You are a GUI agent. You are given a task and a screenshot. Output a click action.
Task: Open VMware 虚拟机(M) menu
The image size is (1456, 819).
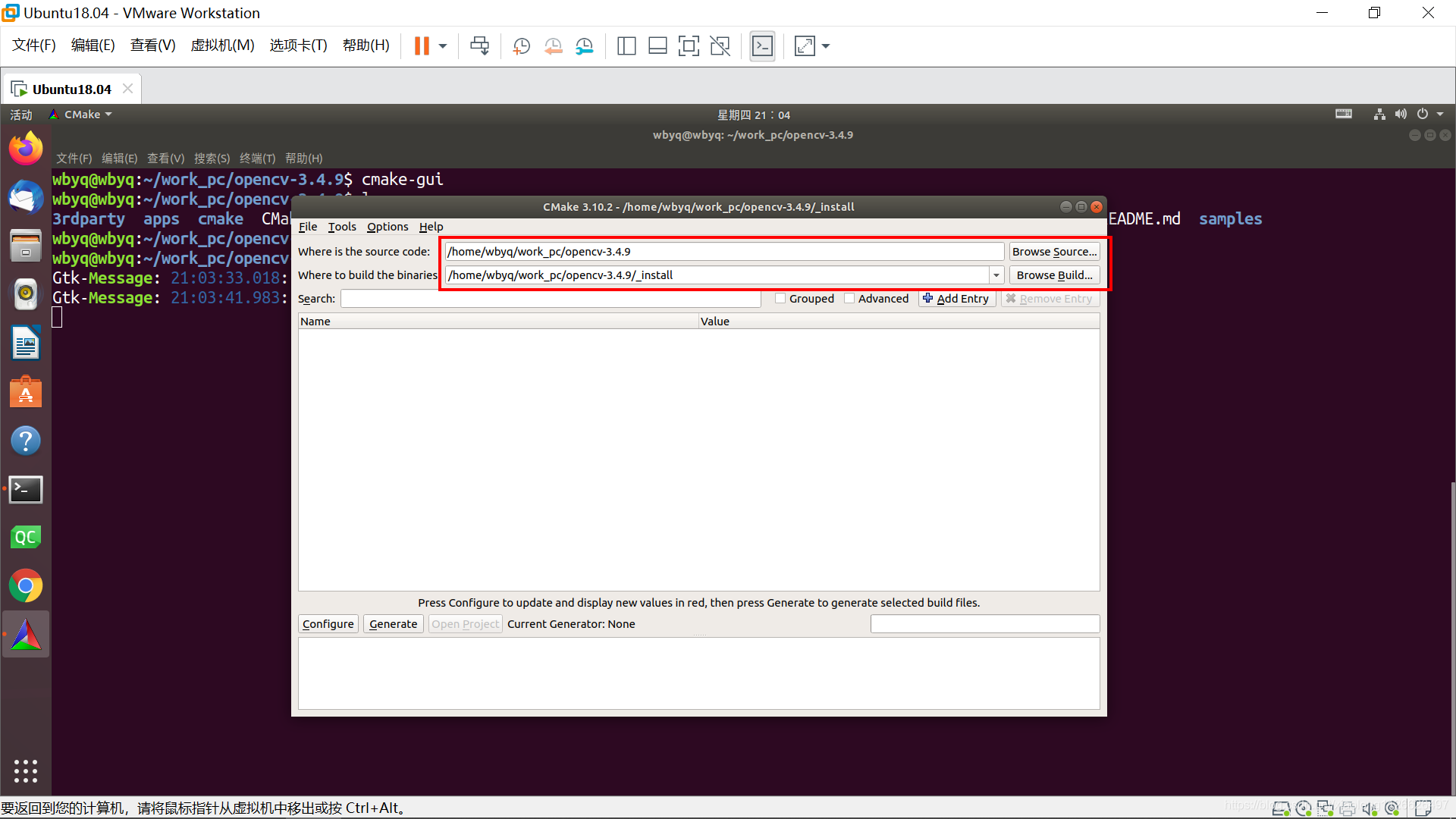[222, 45]
